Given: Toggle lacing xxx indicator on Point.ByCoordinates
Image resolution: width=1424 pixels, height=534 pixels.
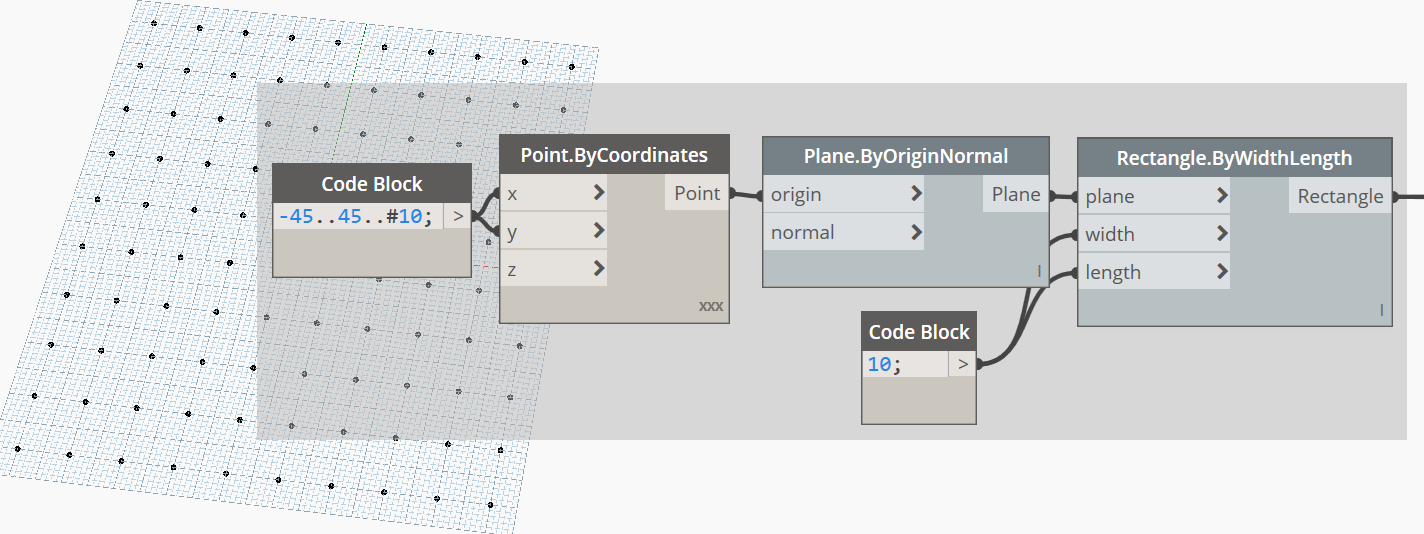Looking at the screenshot, I should click(710, 306).
